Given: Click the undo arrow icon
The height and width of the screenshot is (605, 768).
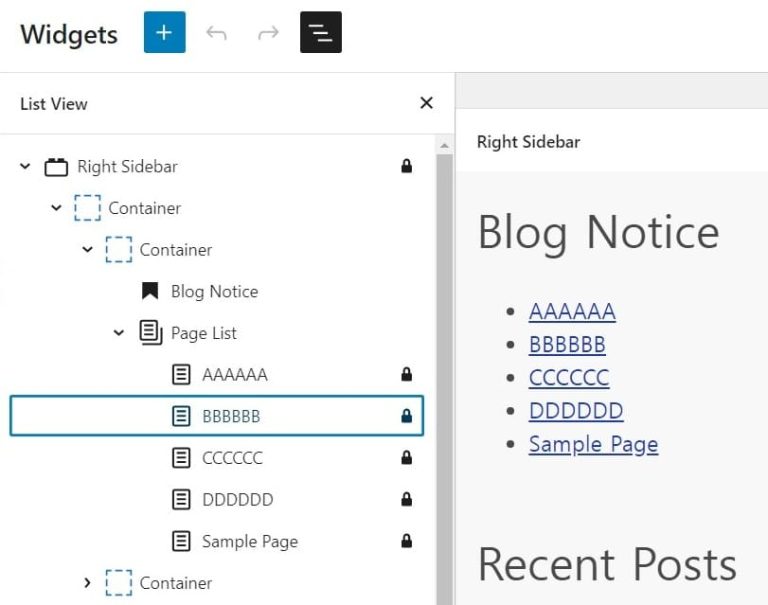Looking at the screenshot, I should click(216, 33).
